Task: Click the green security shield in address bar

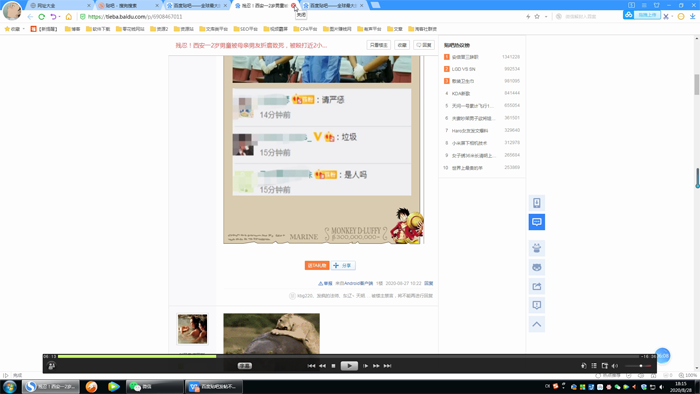Action: pyautogui.click(x=83, y=17)
